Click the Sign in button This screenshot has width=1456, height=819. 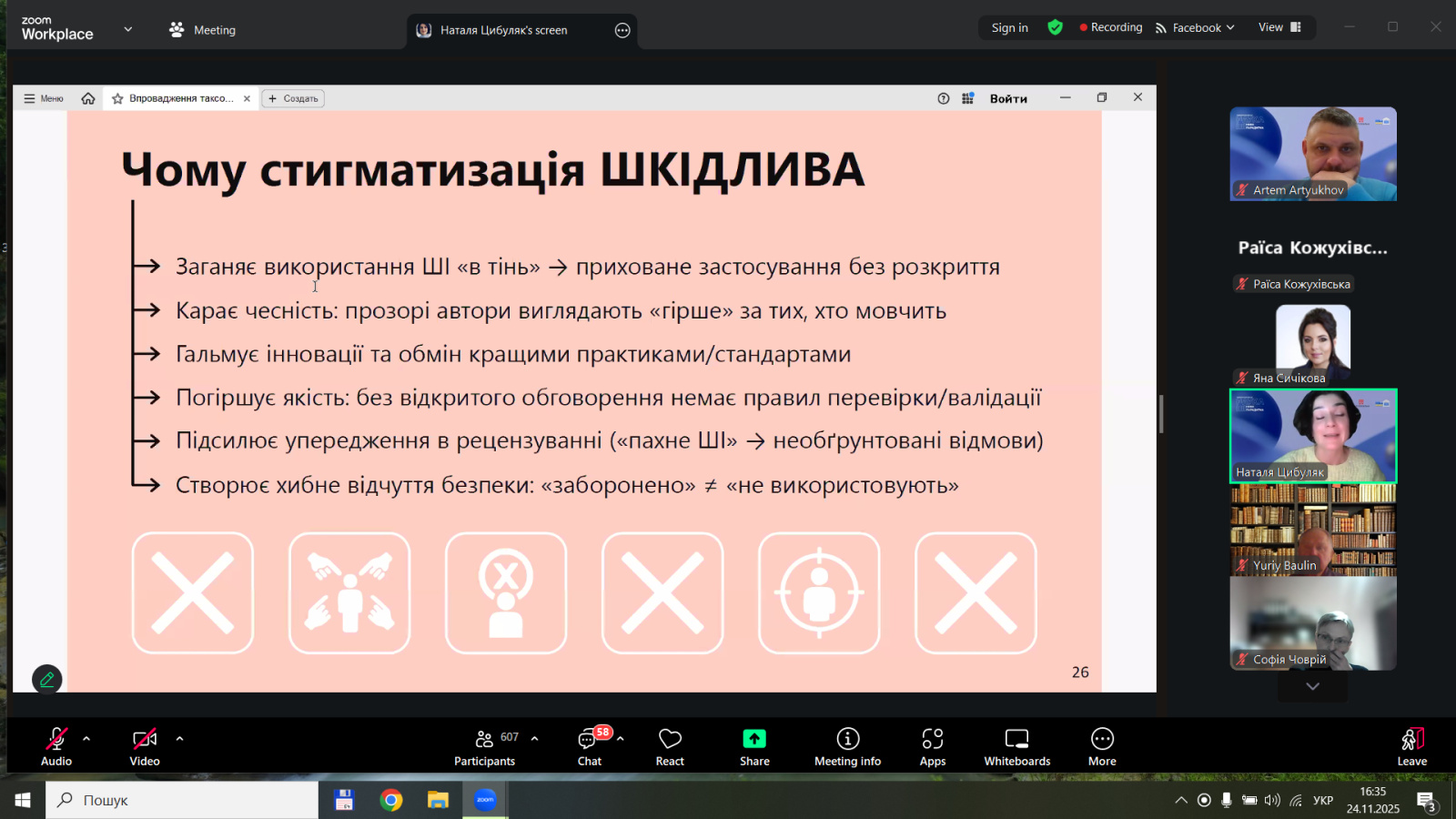click(1009, 28)
